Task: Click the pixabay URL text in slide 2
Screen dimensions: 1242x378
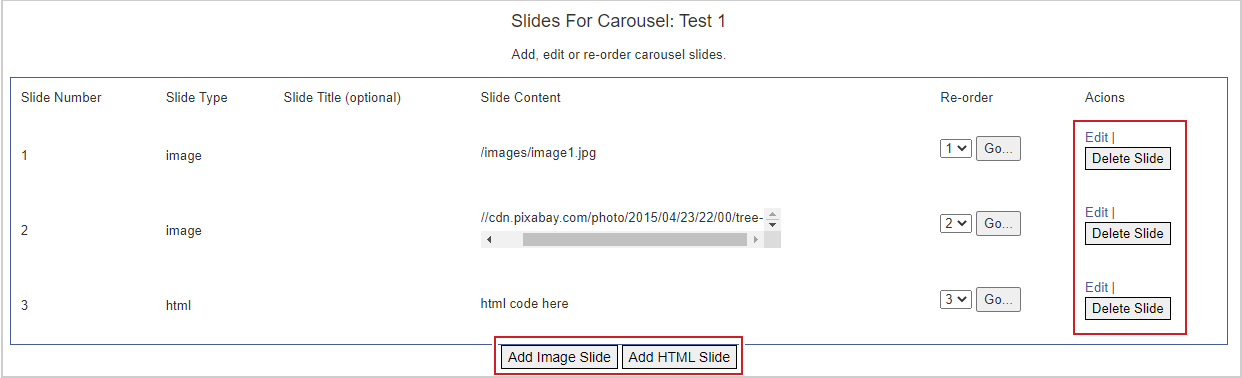Action: [622, 218]
